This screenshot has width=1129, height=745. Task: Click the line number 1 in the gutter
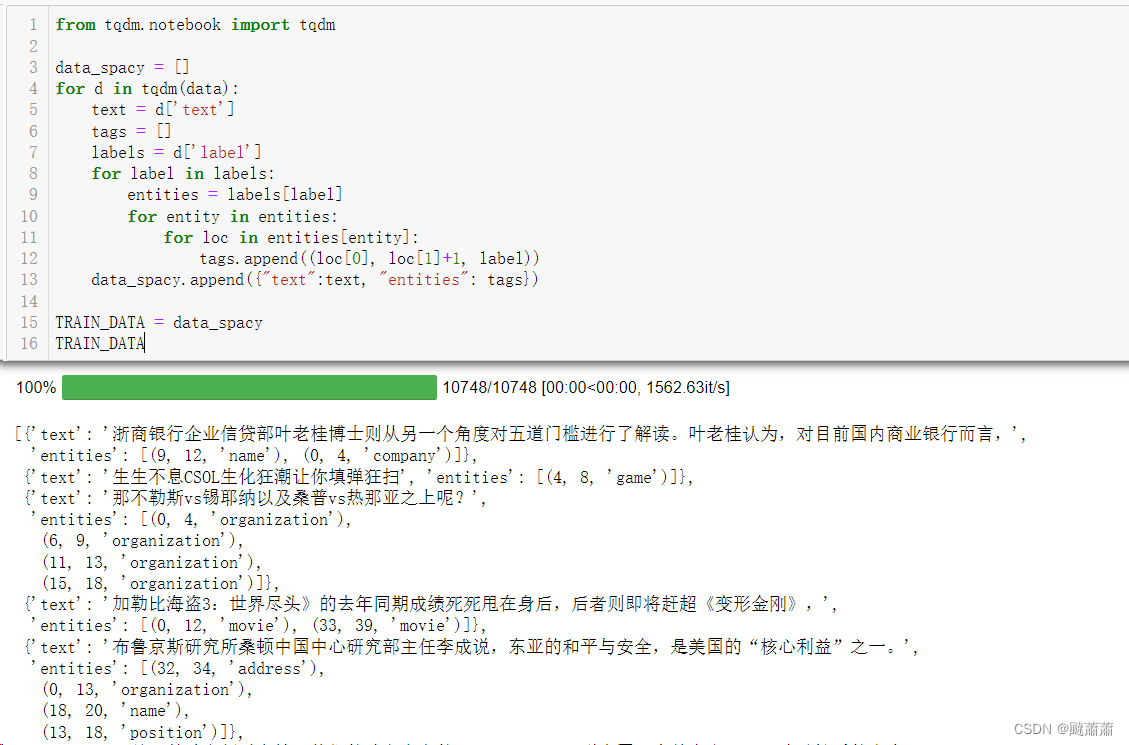click(x=33, y=24)
